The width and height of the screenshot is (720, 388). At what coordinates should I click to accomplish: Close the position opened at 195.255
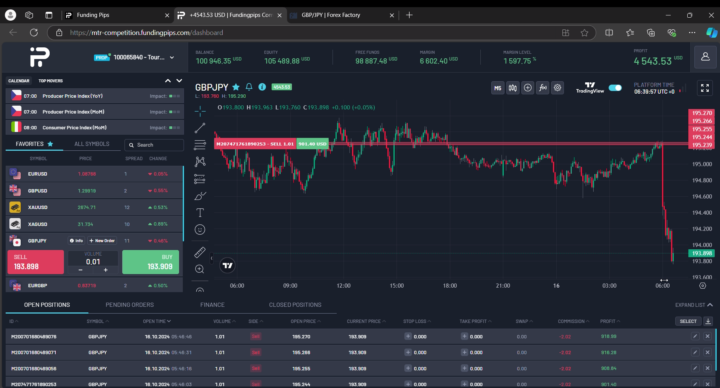click(x=708, y=368)
